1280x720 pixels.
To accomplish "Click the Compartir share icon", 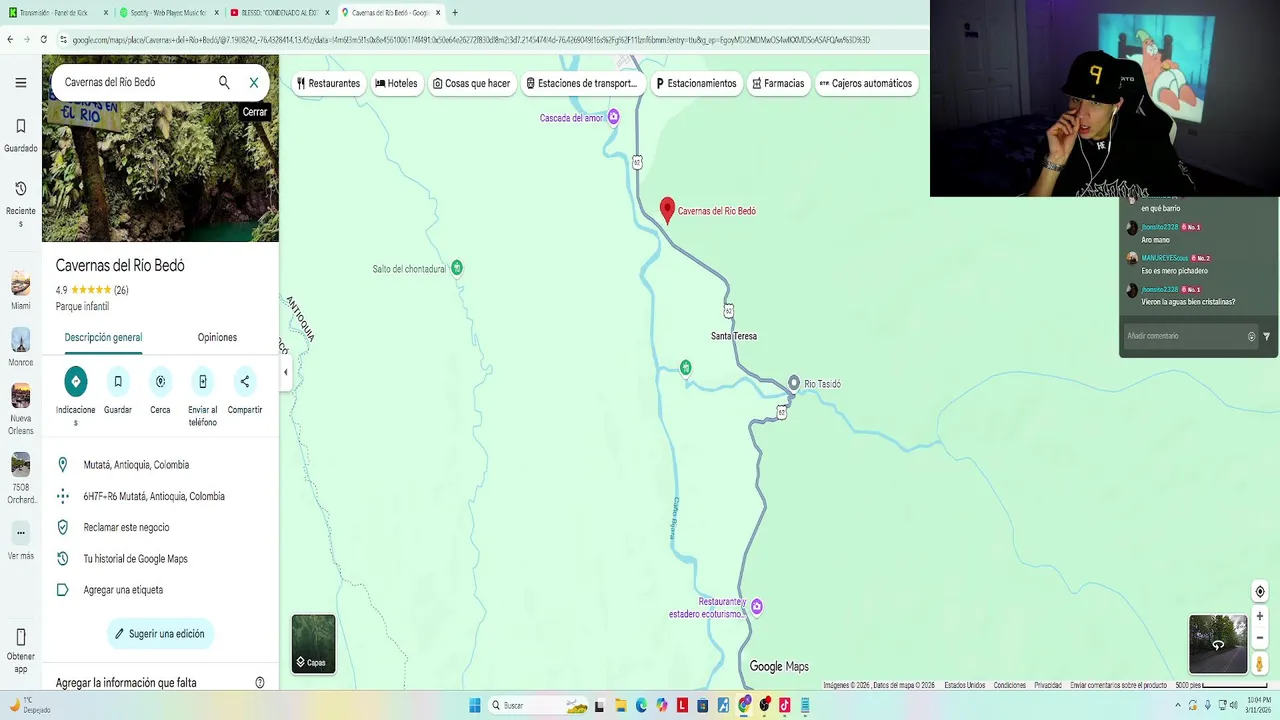I will (245, 381).
